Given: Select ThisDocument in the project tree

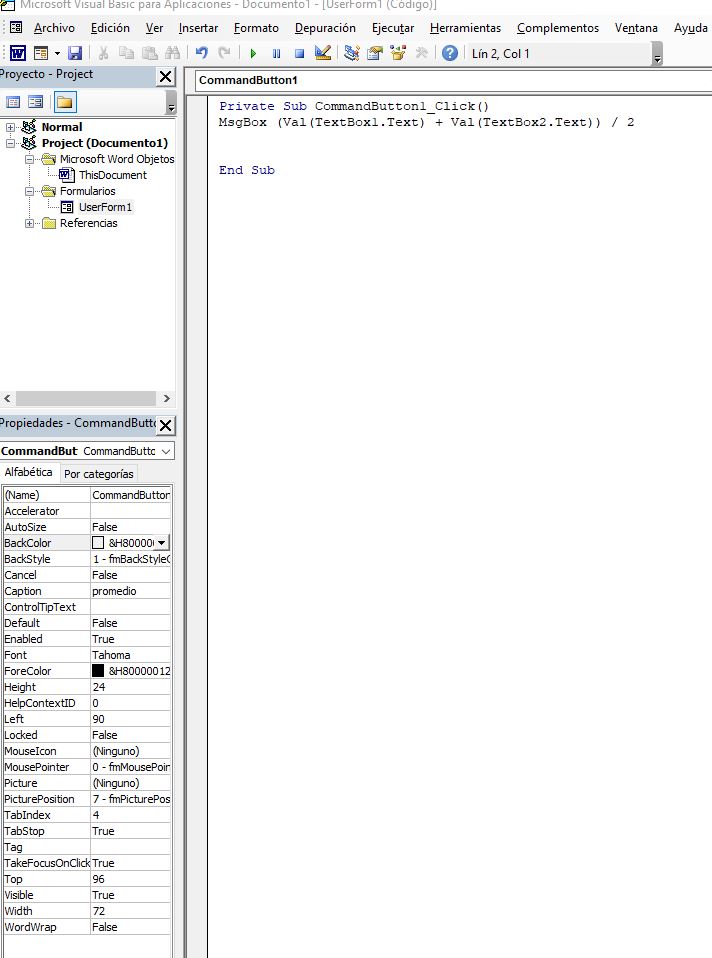Looking at the screenshot, I should 112,175.
